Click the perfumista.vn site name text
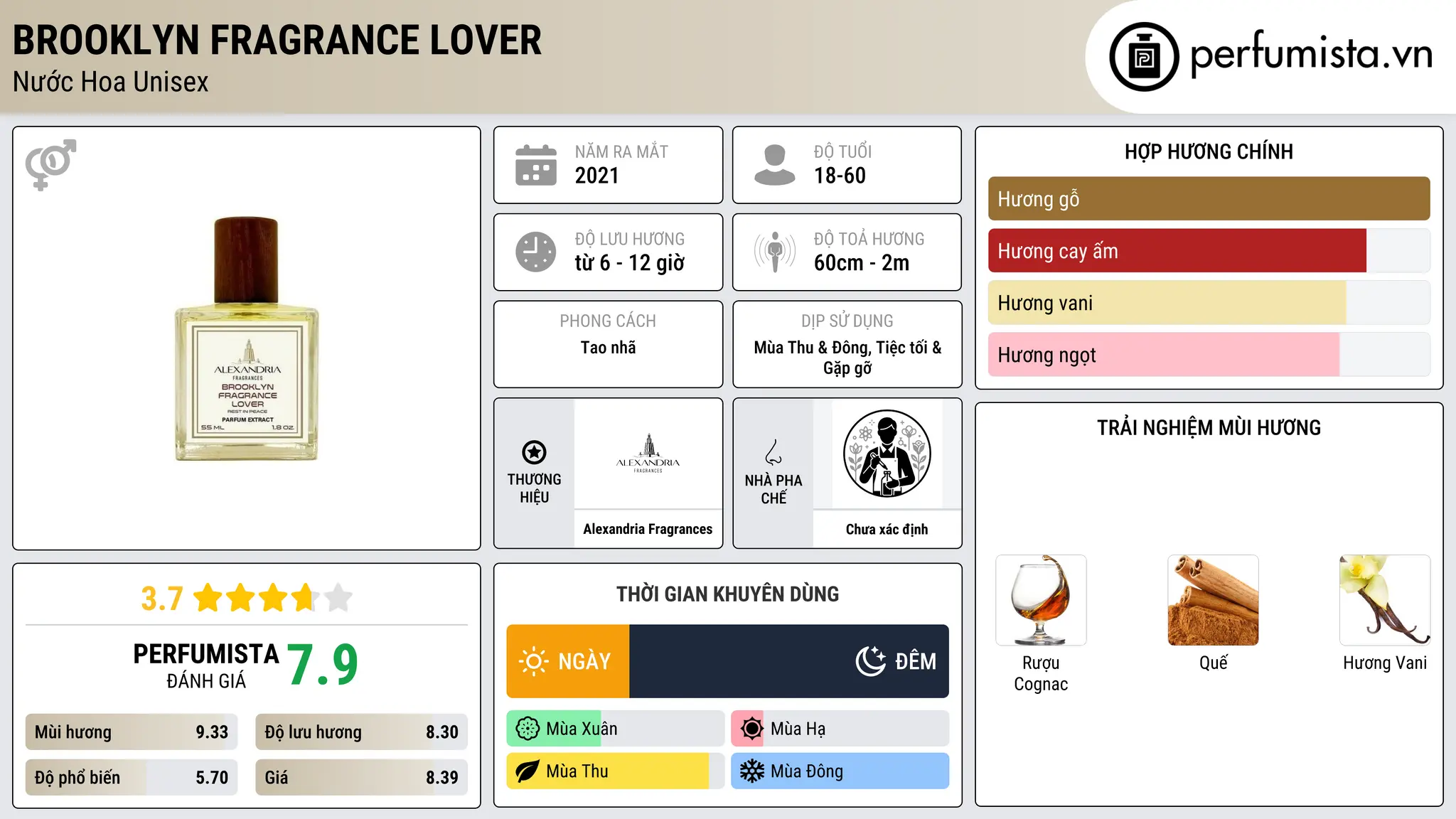 [x=1312, y=55]
